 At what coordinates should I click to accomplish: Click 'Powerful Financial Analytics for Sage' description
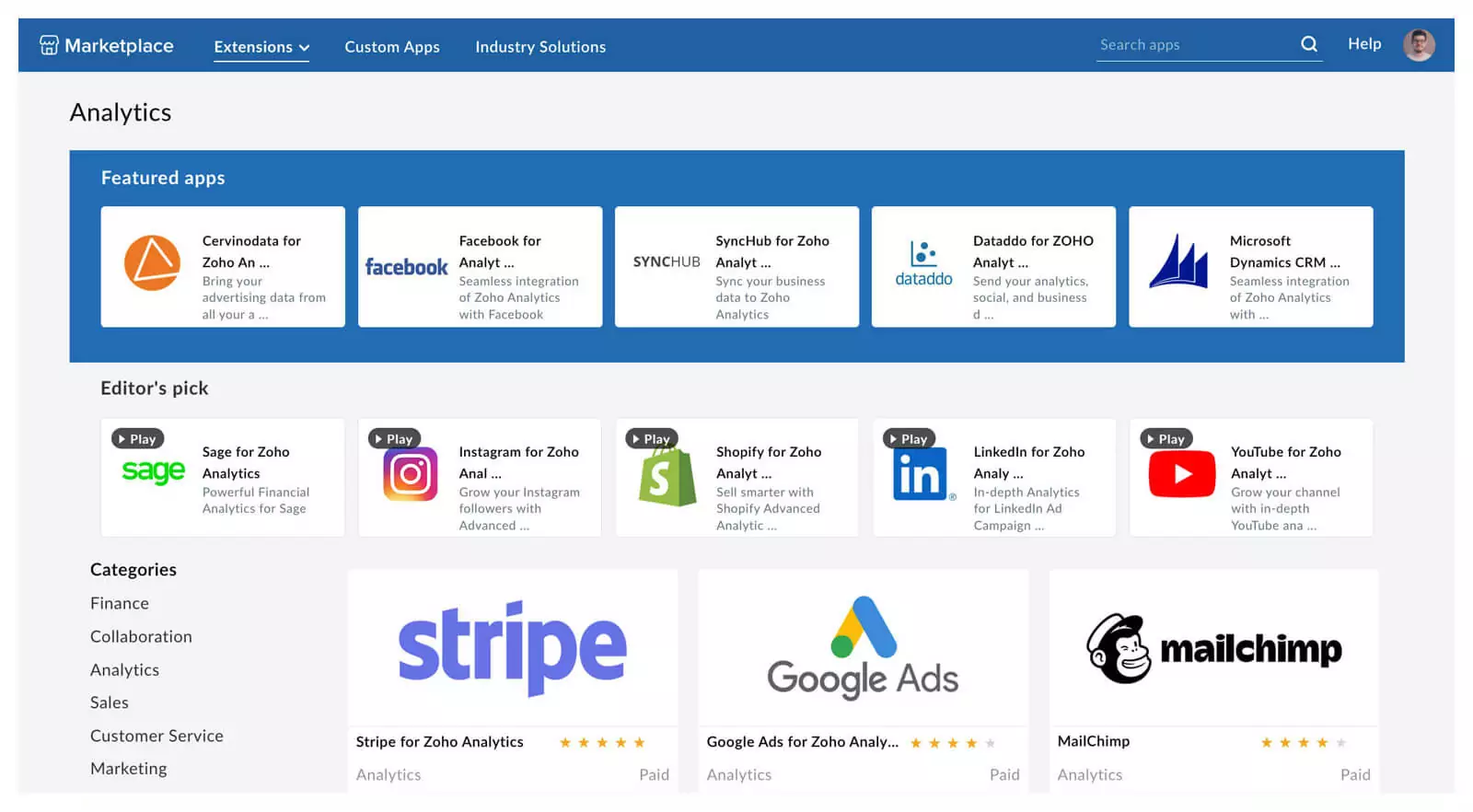point(256,501)
